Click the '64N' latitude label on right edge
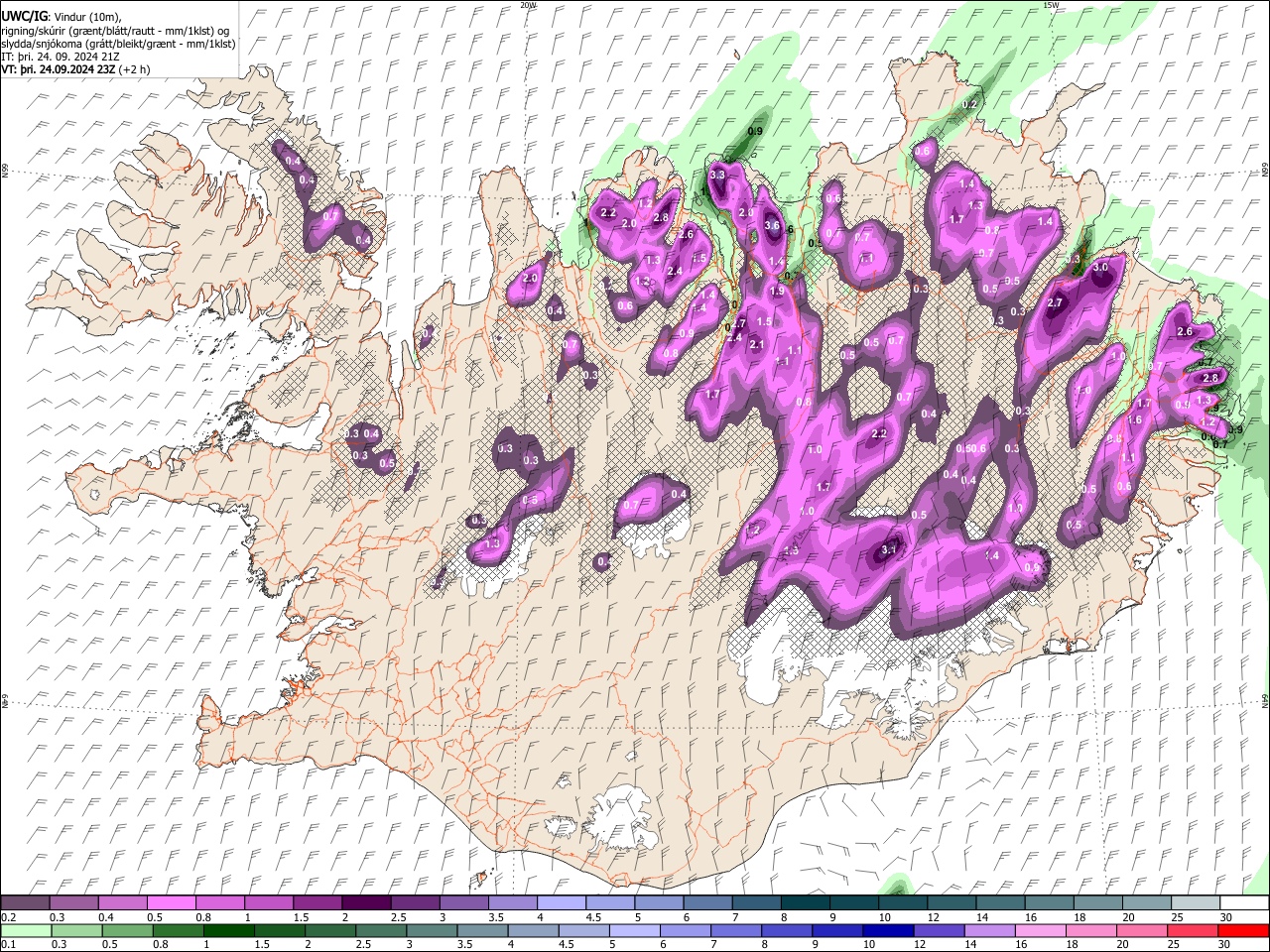Viewport: 1270px width, 952px height. click(1265, 701)
